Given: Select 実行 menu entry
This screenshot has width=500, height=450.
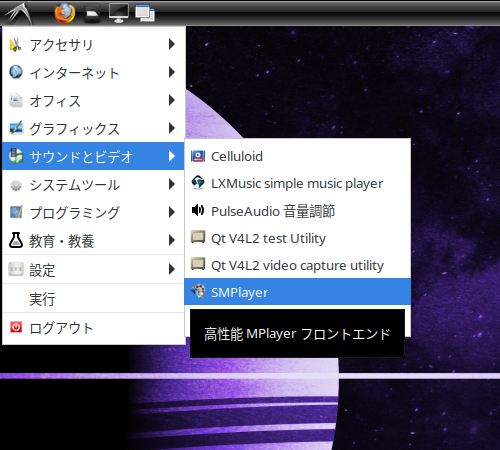Looking at the screenshot, I should [94, 299].
